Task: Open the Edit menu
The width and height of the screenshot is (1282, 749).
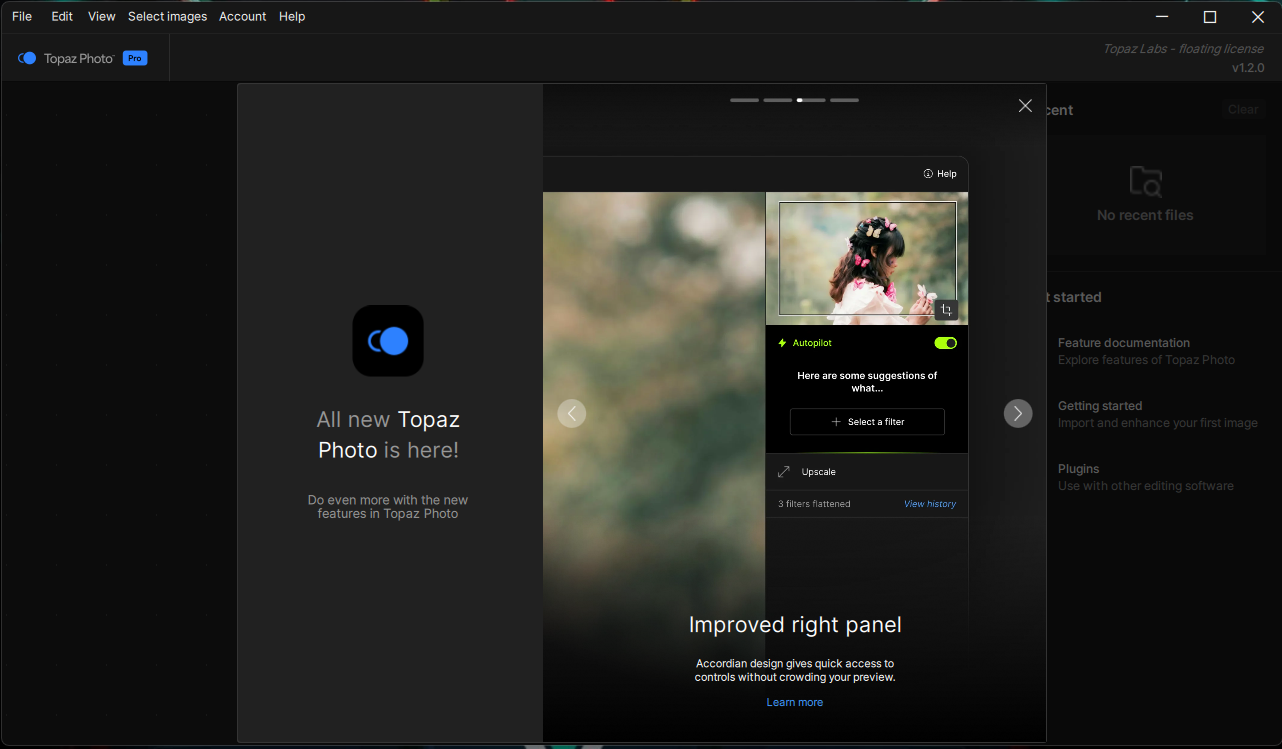Action: point(62,16)
